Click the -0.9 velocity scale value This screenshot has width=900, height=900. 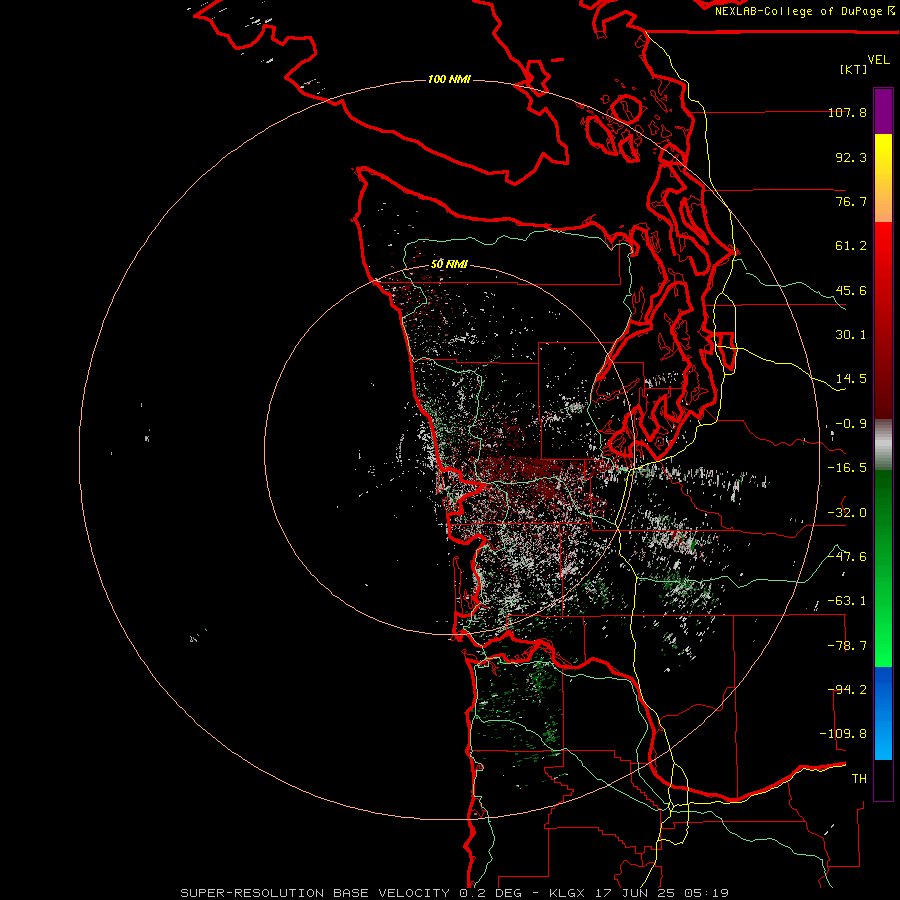pyautogui.click(x=851, y=424)
